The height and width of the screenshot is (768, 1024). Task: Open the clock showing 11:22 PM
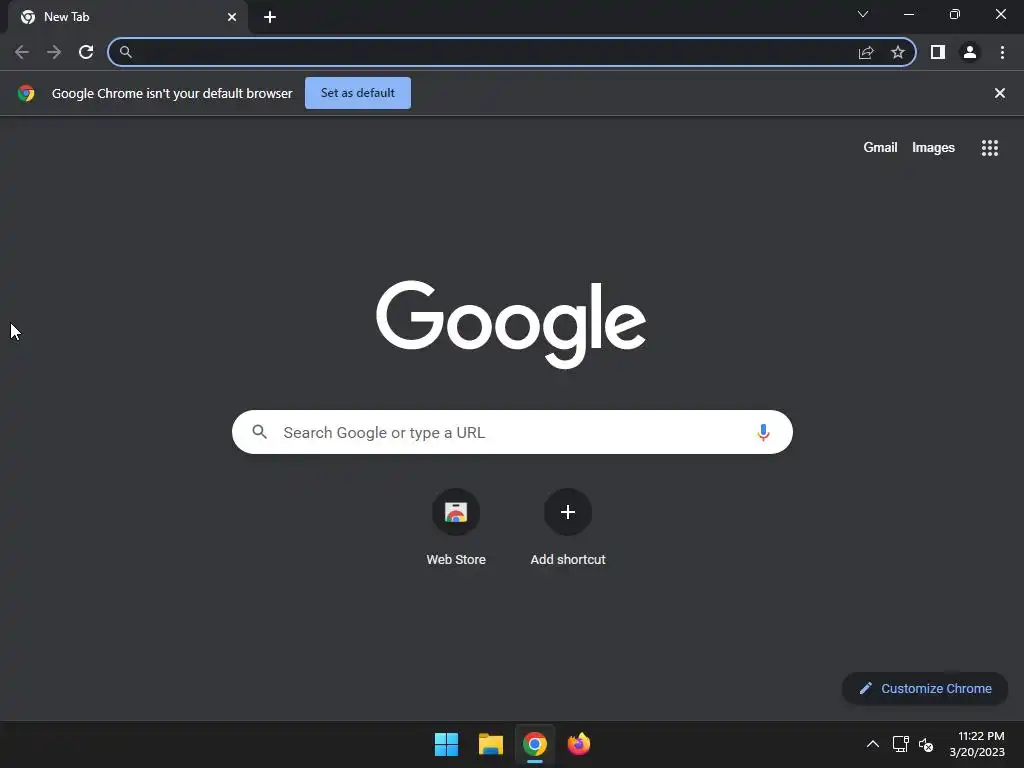pos(977,744)
